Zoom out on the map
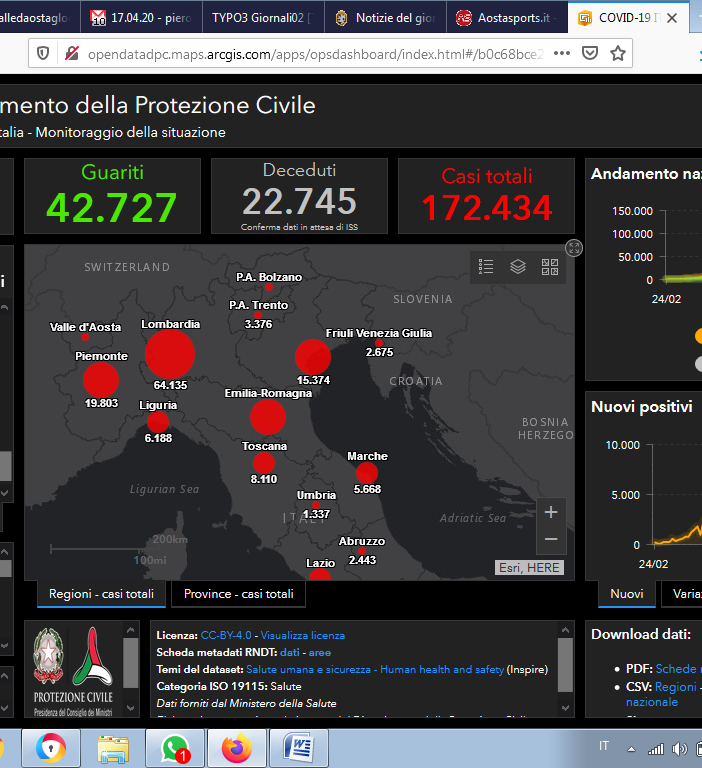 [551, 539]
